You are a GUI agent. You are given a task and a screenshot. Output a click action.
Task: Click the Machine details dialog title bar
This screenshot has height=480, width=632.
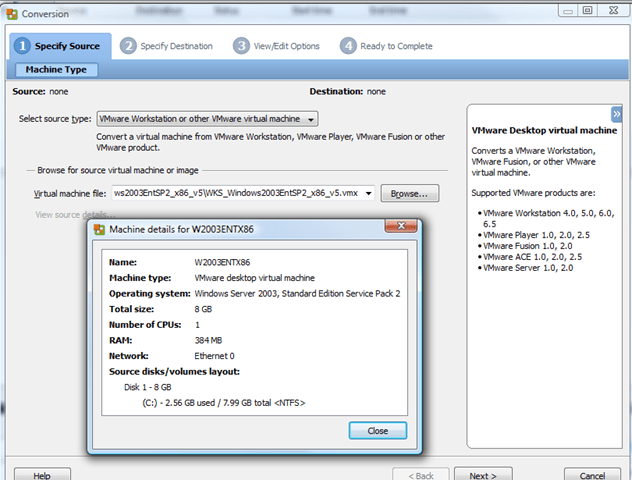tap(250, 229)
